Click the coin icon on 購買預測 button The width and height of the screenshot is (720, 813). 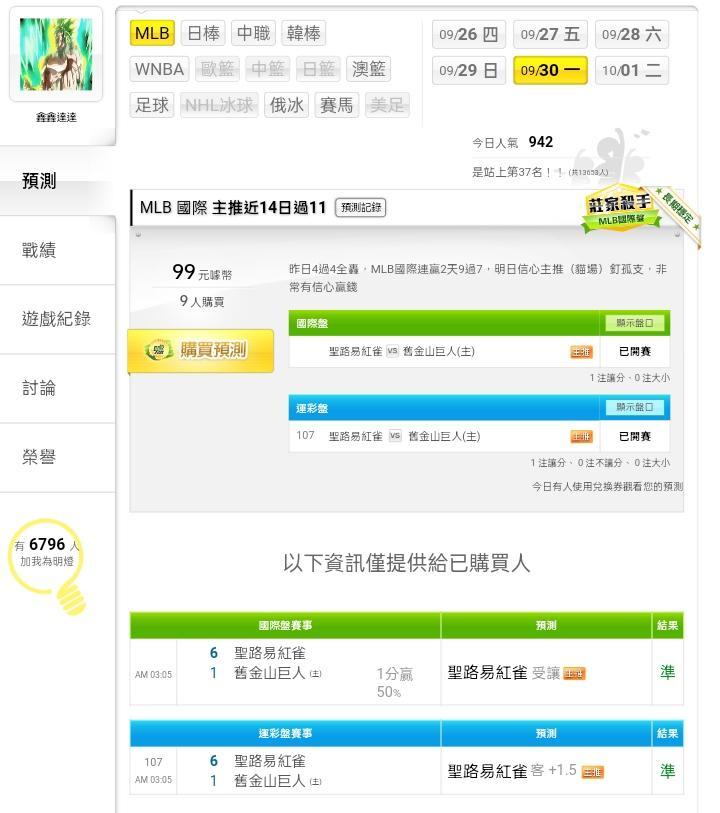click(158, 350)
